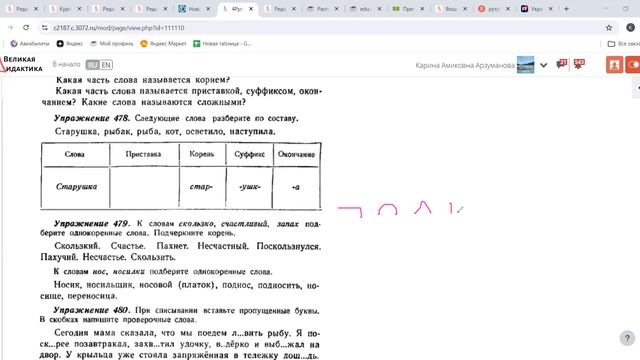Screen dimensions: 640x360
Task: Open the Авиабилеты bookmark
Action: [x=30, y=43]
